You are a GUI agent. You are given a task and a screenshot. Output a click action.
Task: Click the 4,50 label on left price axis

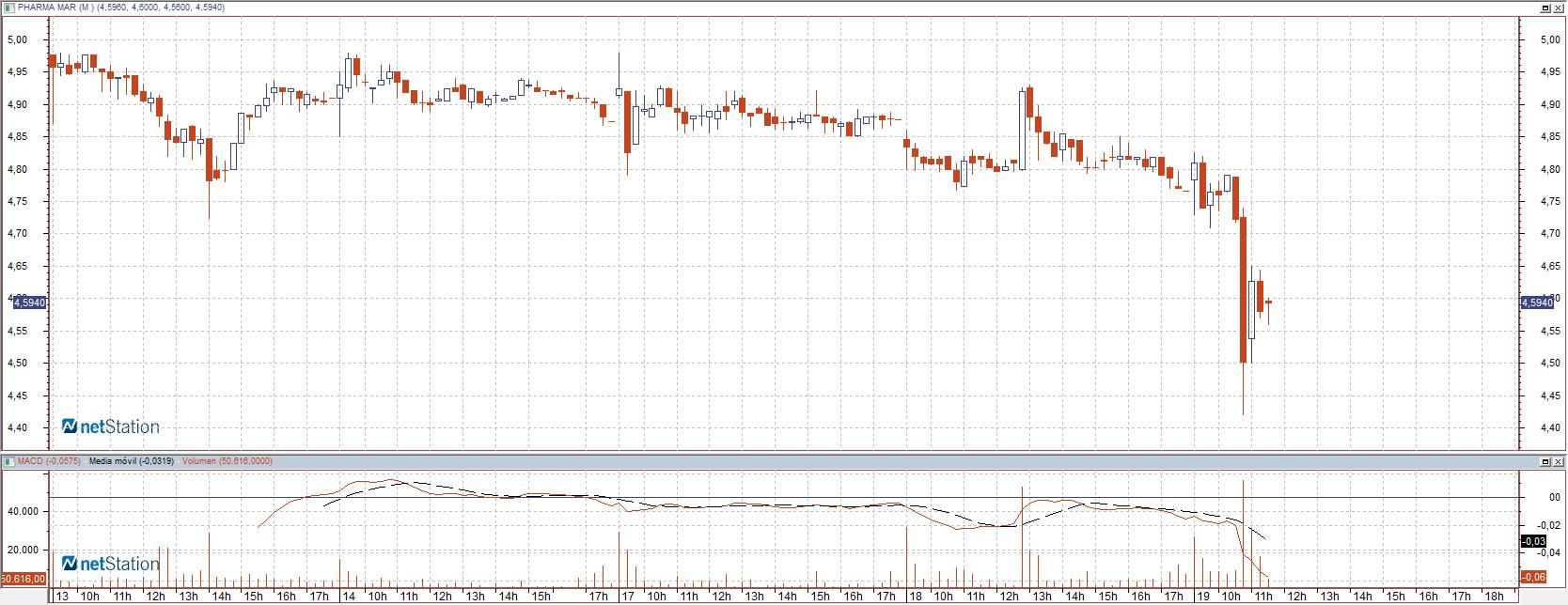[17, 364]
